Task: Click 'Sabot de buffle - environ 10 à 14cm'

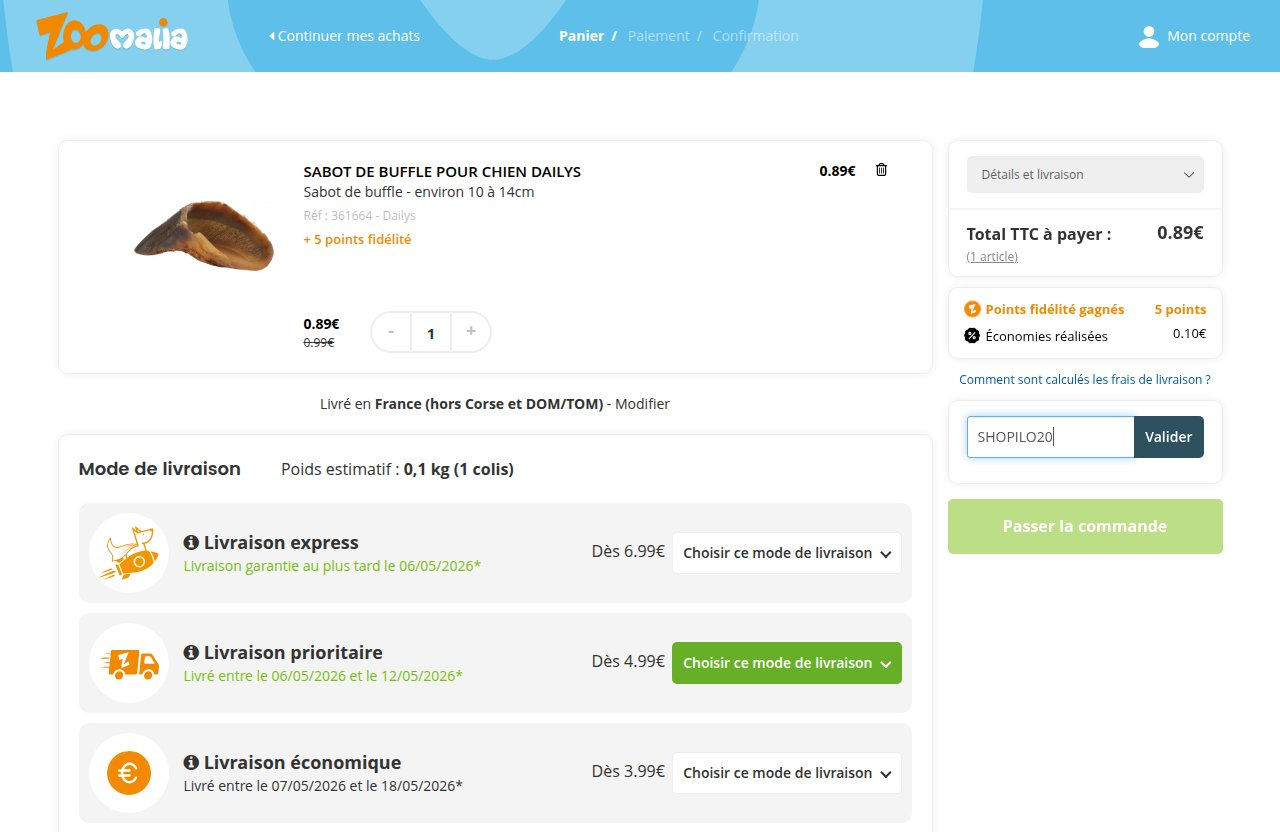Action: pyautogui.click(x=418, y=192)
